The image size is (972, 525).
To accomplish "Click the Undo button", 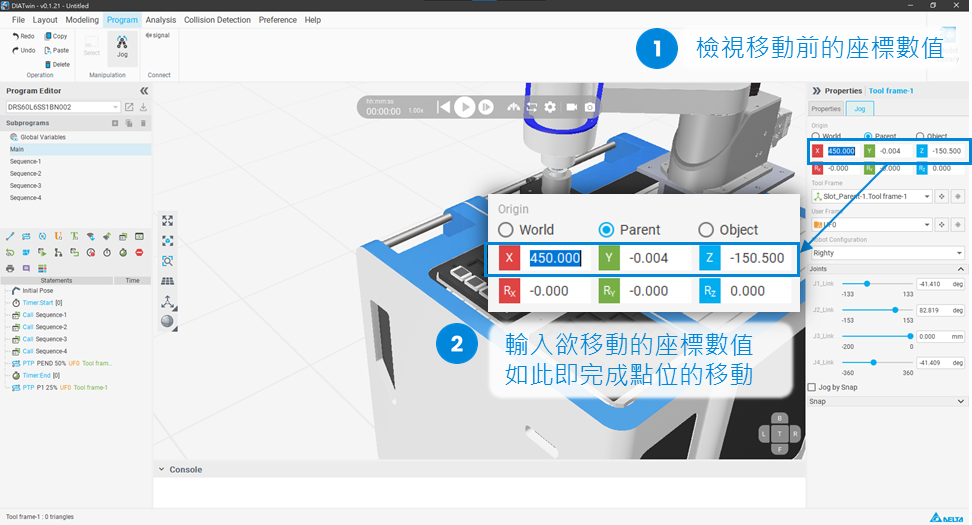I will pos(23,50).
